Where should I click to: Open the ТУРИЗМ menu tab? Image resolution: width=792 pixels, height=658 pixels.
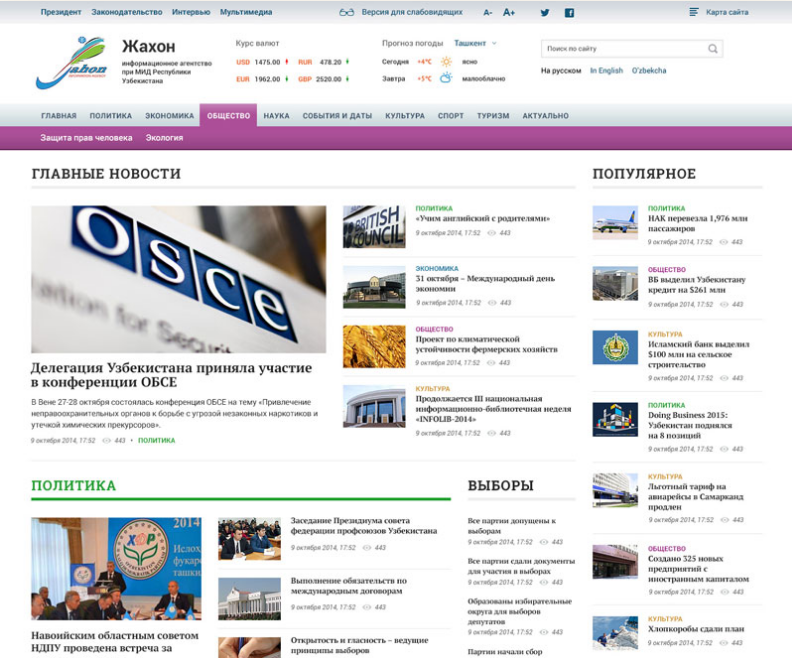(x=493, y=116)
